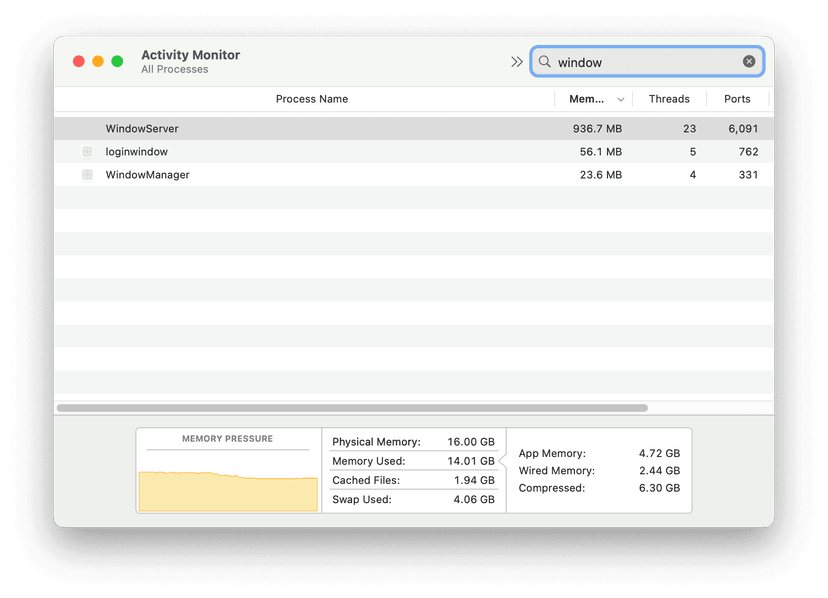Screen dimensions: 828x598
Task: Select the loginwindow process row
Action: click(300, 151)
